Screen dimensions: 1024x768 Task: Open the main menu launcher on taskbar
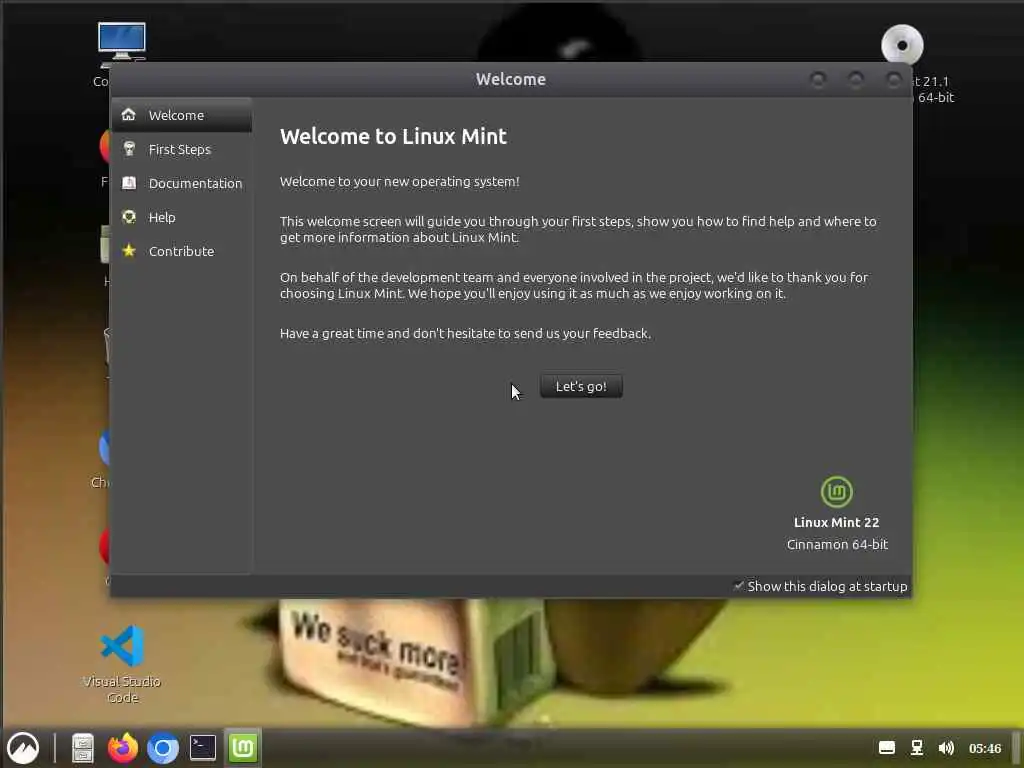click(x=23, y=748)
